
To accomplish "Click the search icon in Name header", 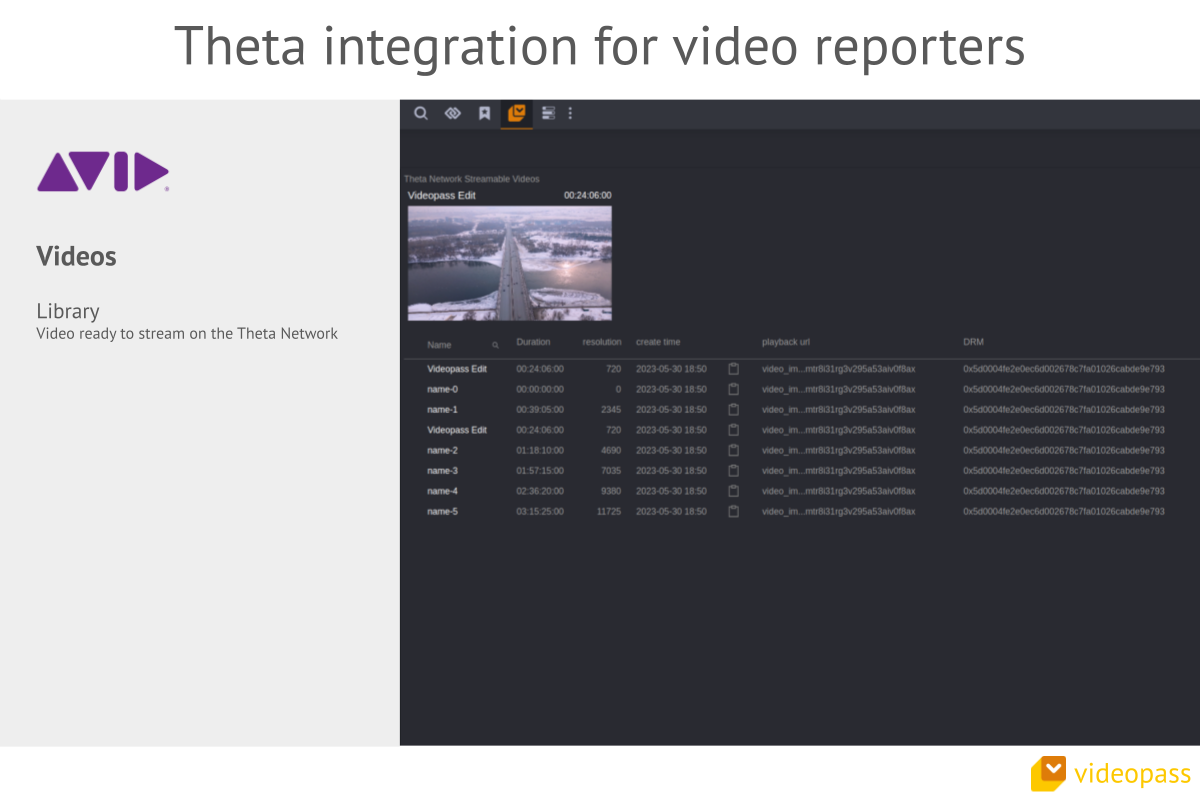I will tap(495, 345).
